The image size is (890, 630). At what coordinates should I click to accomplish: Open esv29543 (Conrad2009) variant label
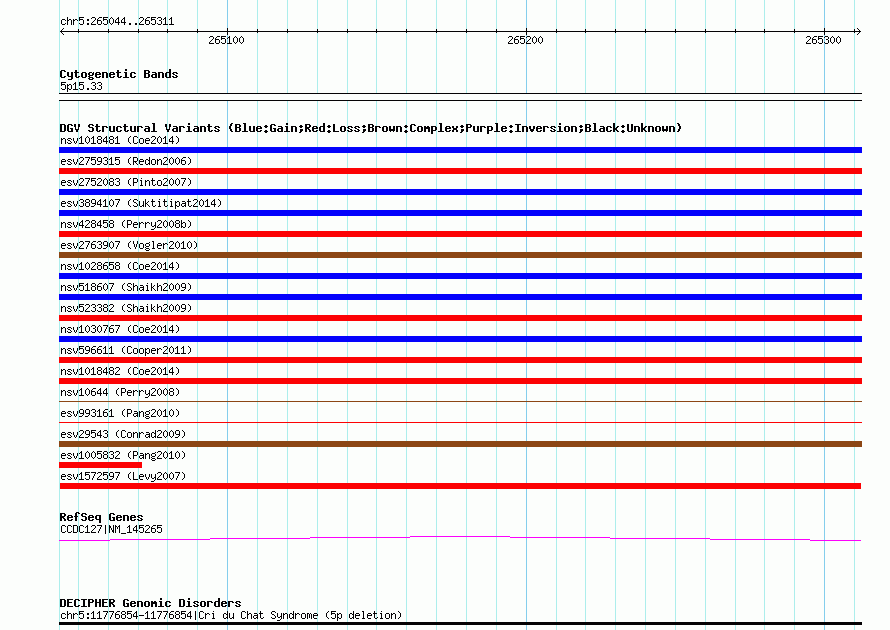(x=123, y=434)
